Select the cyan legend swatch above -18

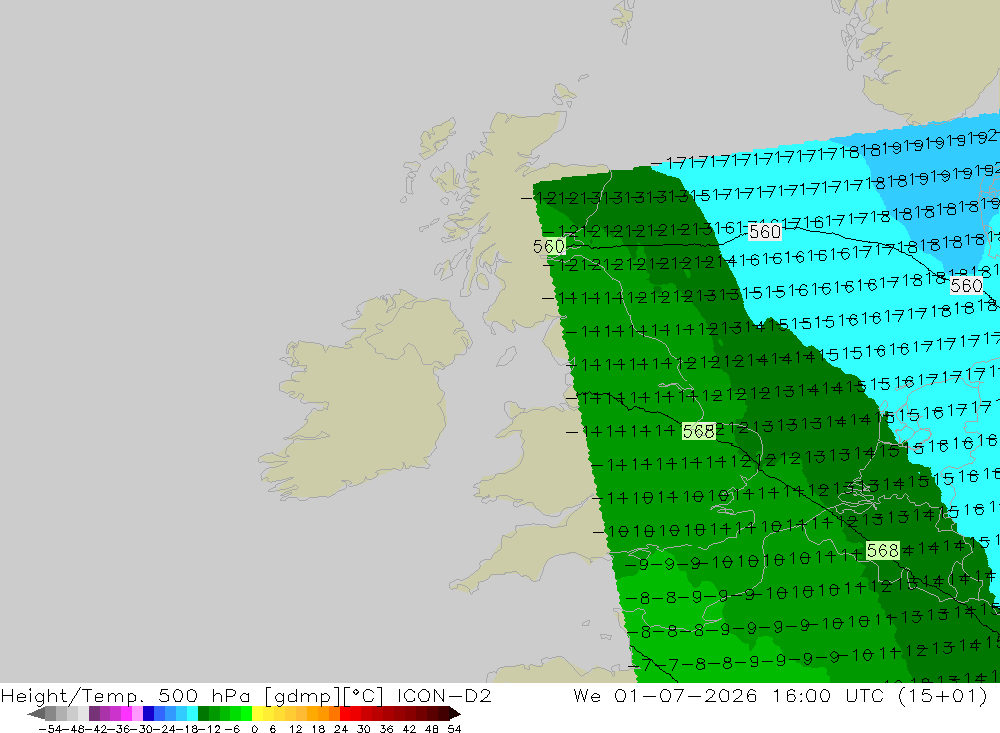click(x=192, y=713)
